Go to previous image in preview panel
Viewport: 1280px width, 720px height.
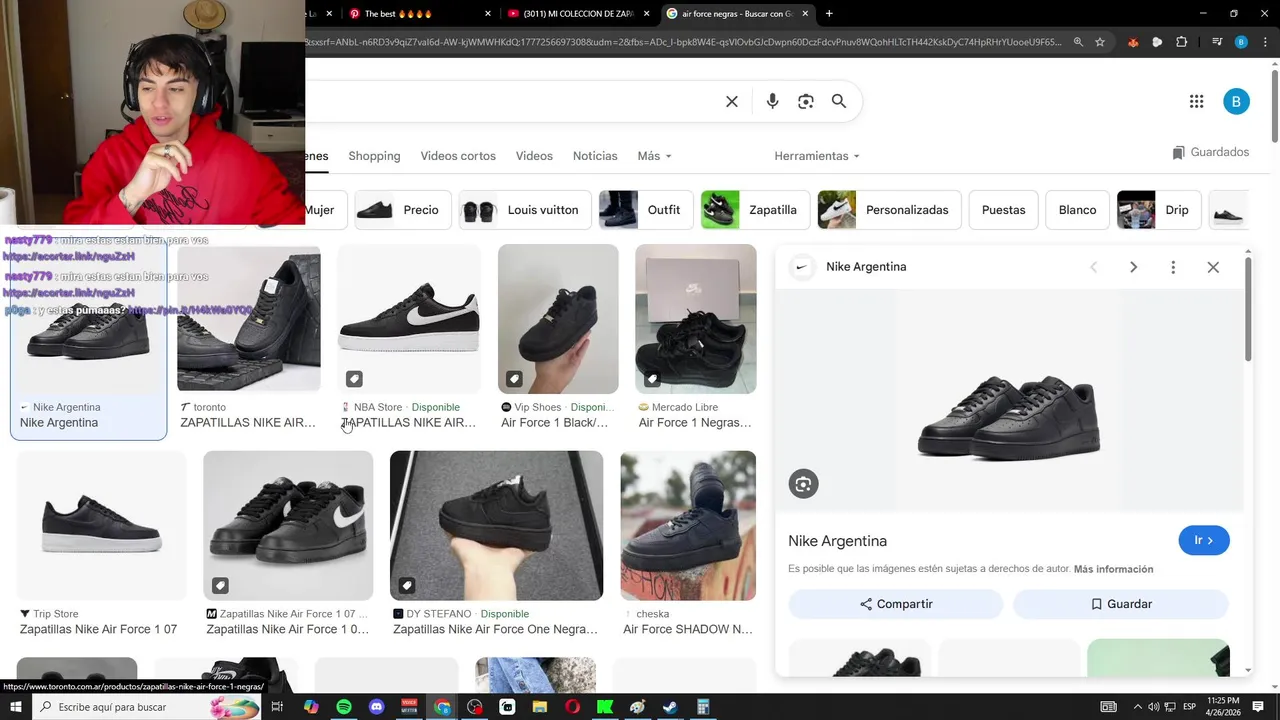pos(1093,267)
